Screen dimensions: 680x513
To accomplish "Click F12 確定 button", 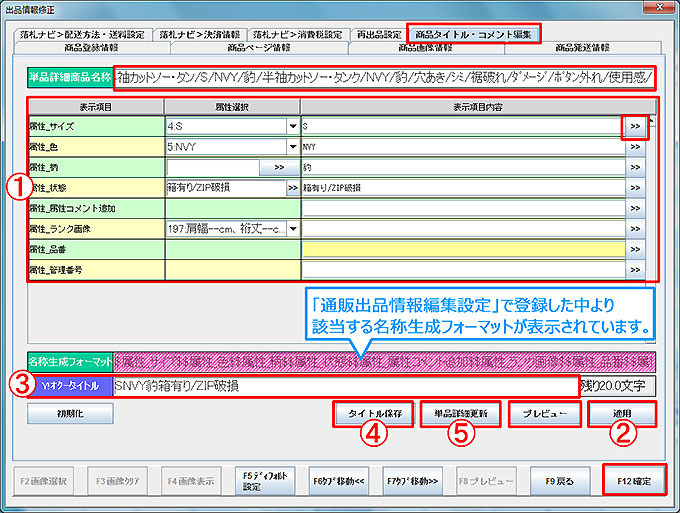I will (x=634, y=481).
